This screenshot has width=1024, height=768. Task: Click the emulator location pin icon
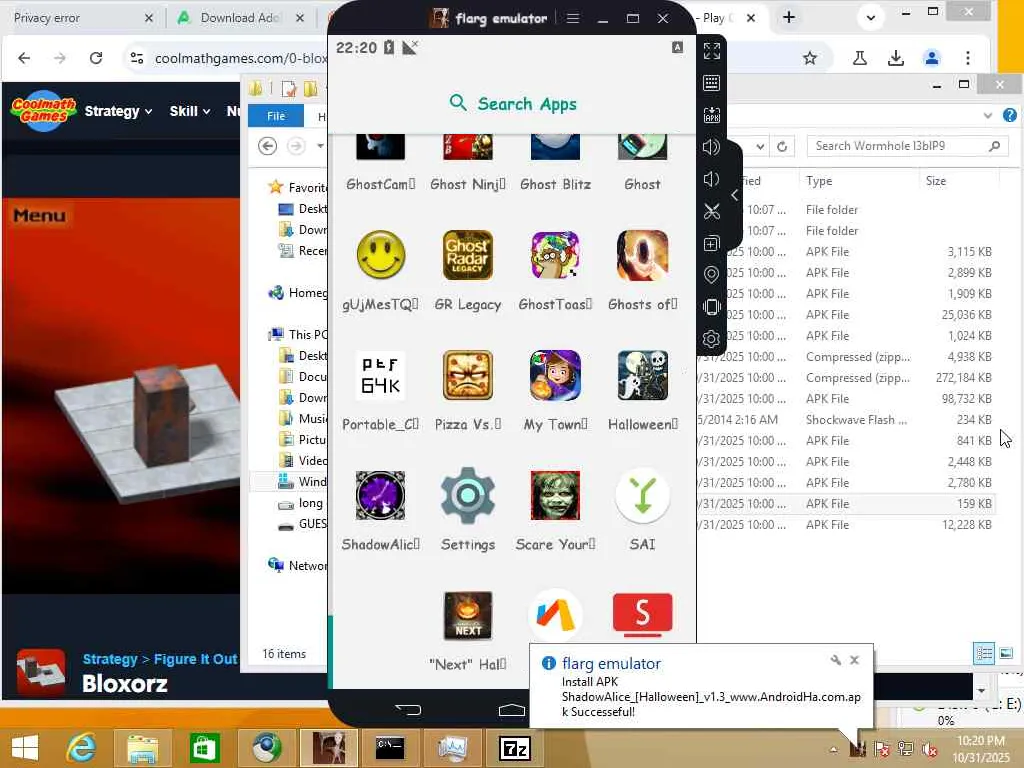[712, 275]
